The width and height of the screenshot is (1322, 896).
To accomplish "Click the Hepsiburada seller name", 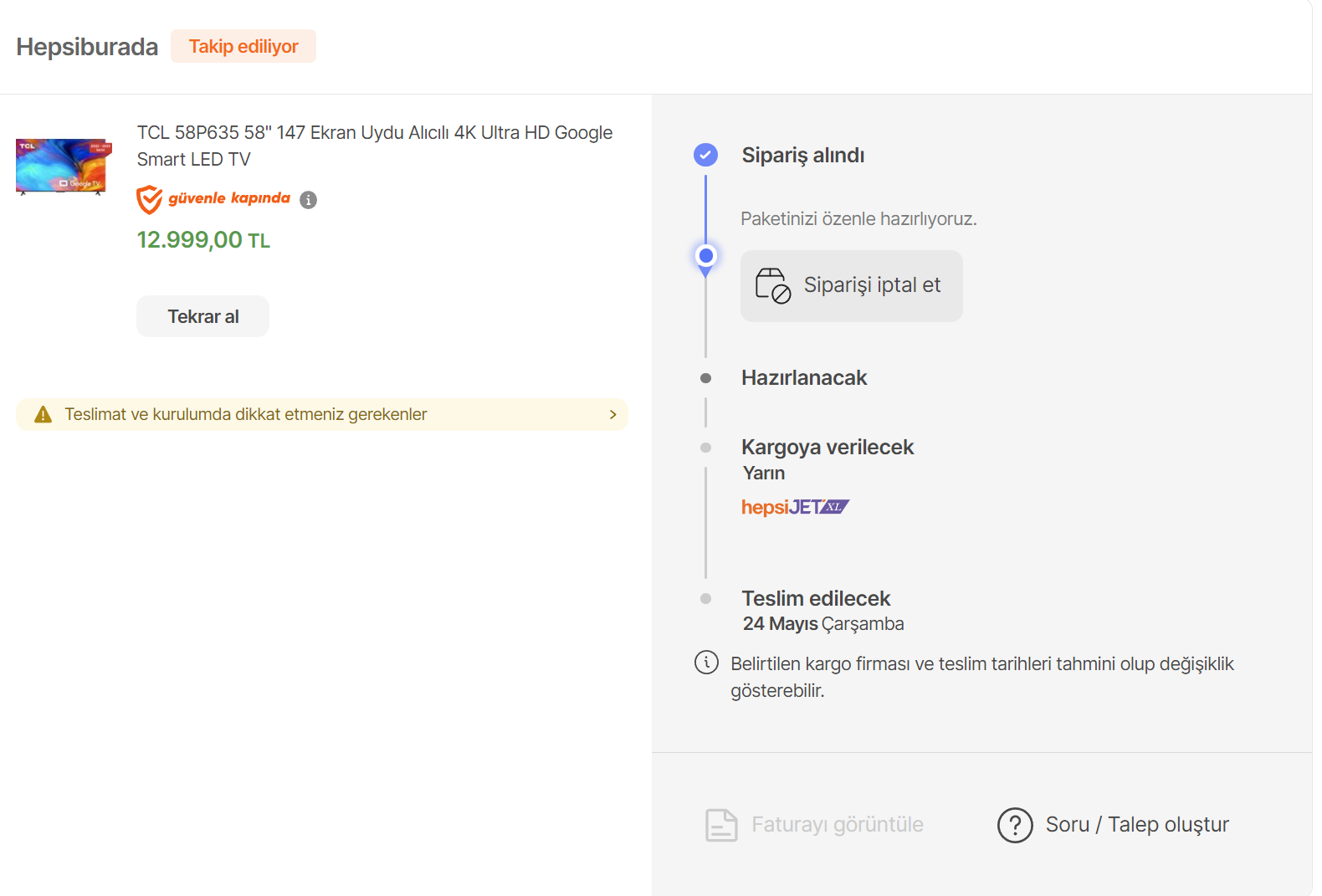I will [x=87, y=47].
